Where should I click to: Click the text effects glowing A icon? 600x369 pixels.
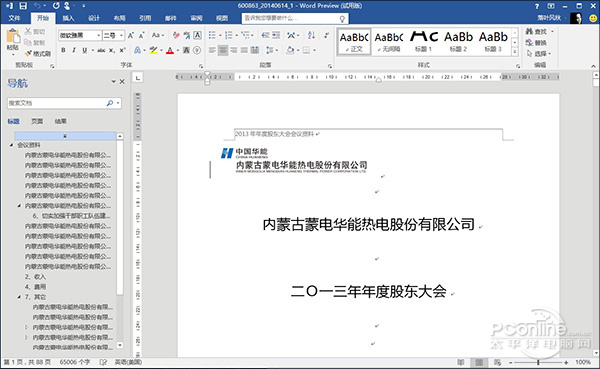(x=137, y=50)
